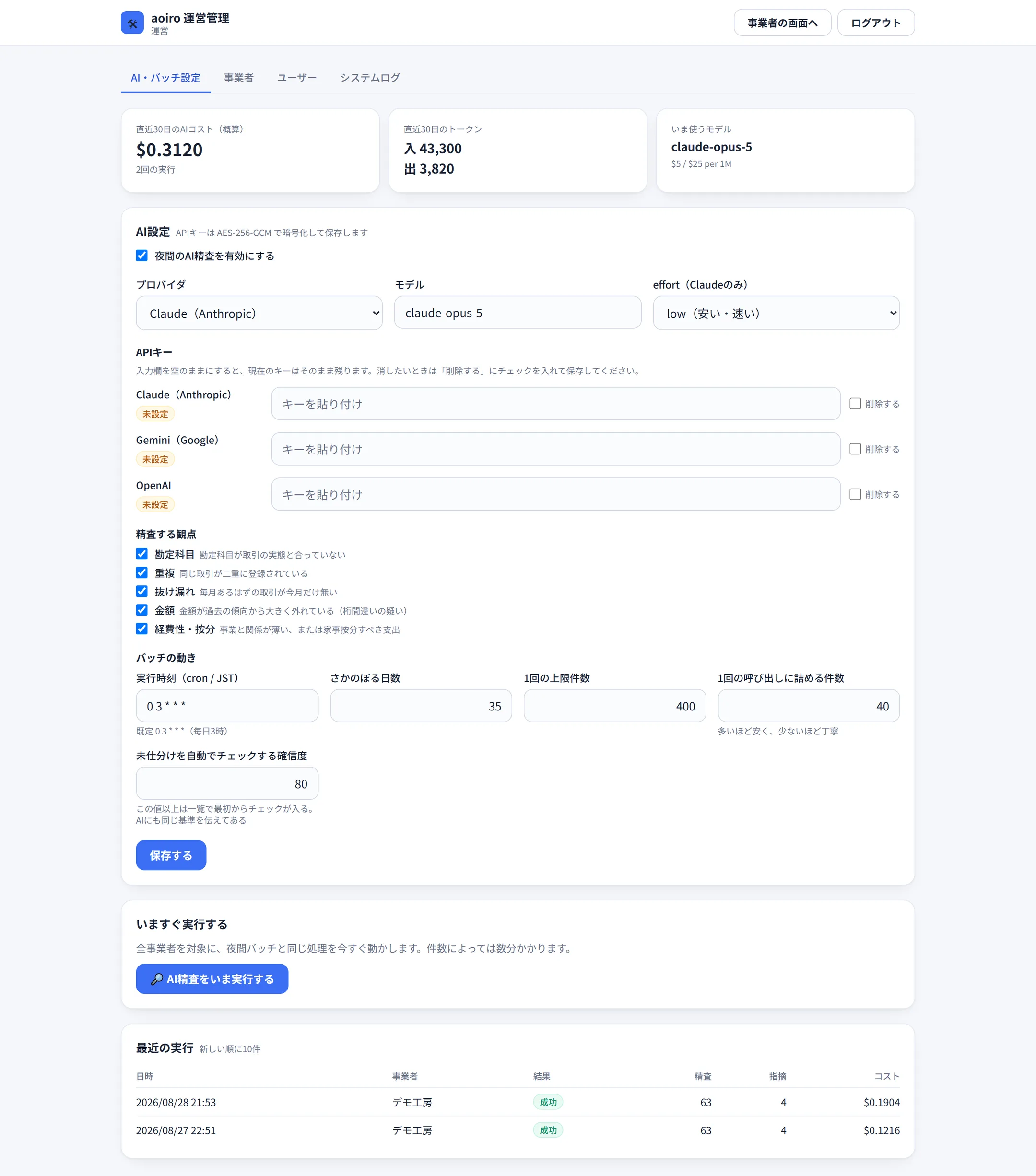
Task: Check 削除する for the Claude key
Action: [855, 404]
